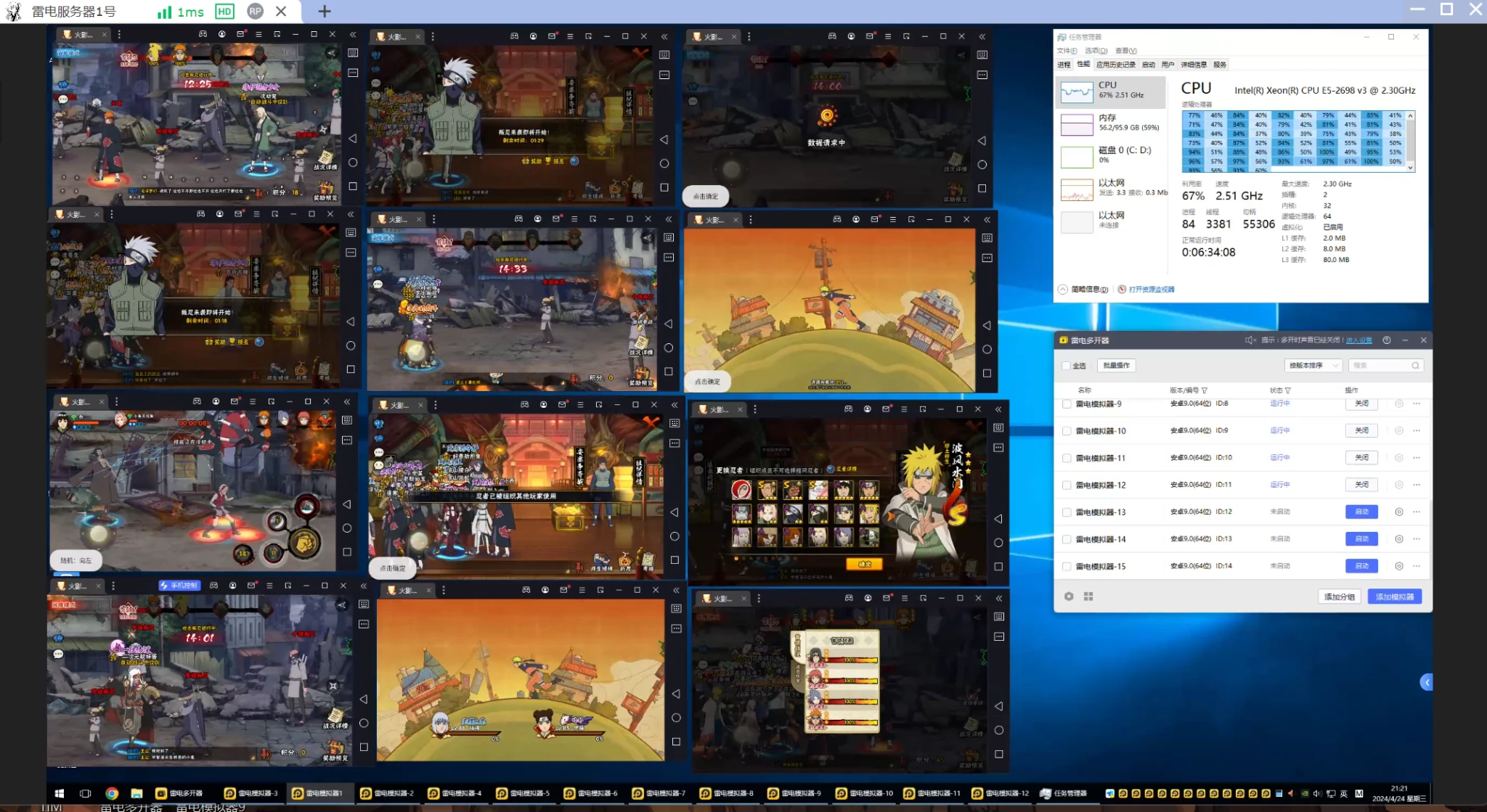This screenshot has height=812, width=1487.
Task: Click the 添加模拟器 button
Action: (1394, 596)
